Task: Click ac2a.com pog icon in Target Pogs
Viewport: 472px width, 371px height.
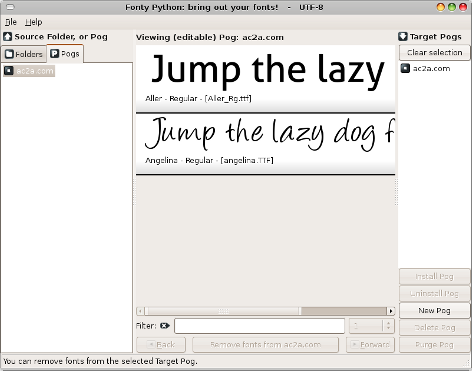Action: pyautogui.click(x=405, y=68)
